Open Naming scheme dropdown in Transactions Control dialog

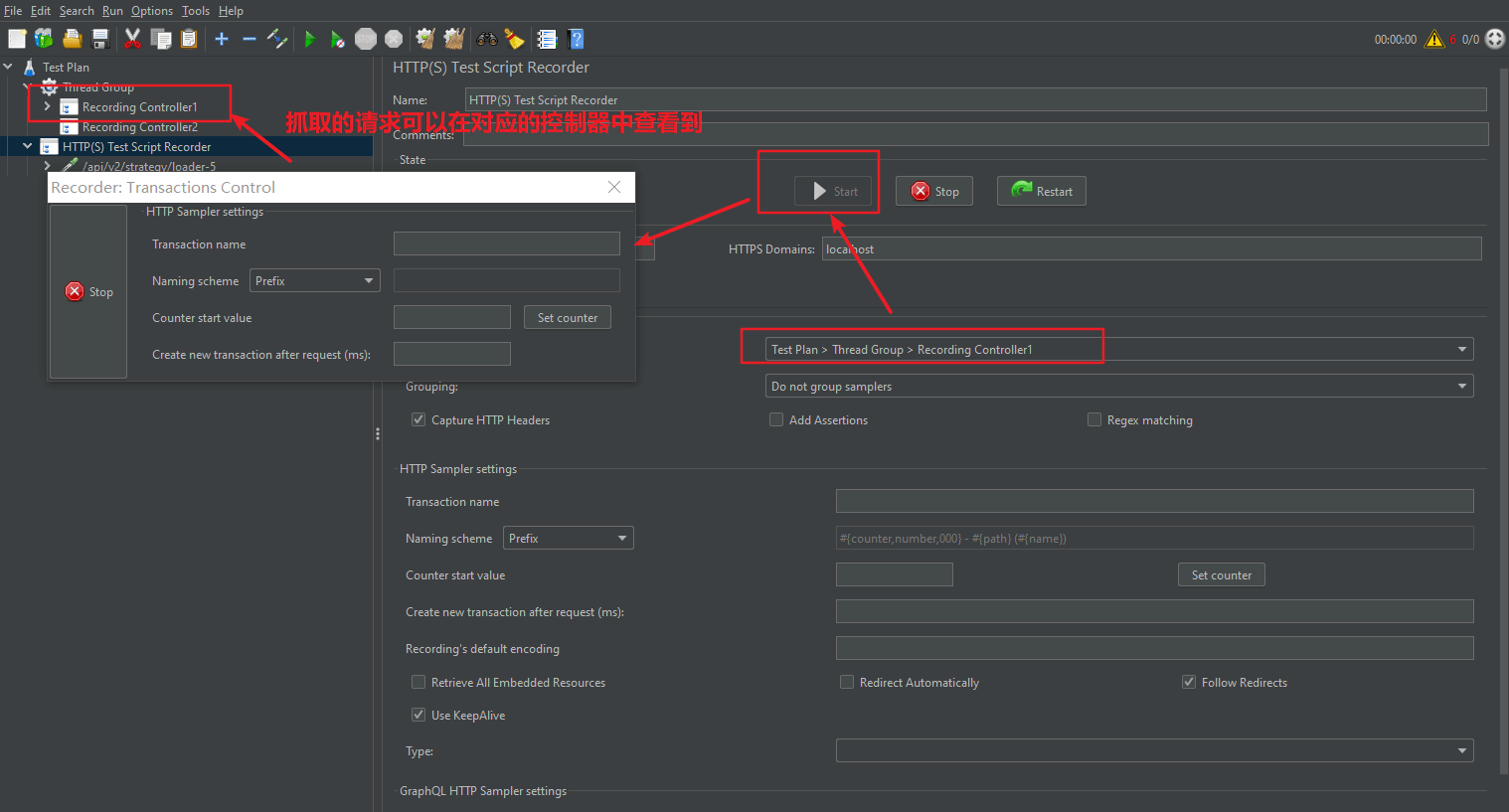tap(315, 280)
